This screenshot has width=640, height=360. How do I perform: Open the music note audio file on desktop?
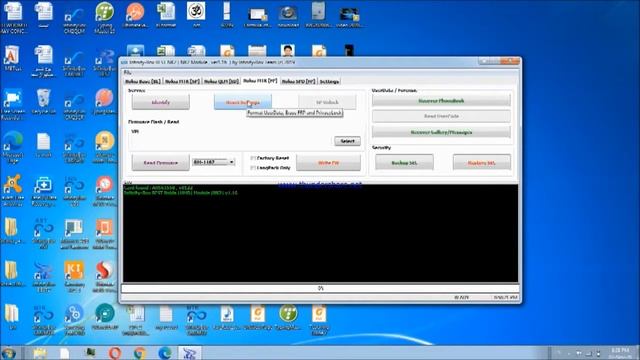pyautogui.click(x=227, y=317)
